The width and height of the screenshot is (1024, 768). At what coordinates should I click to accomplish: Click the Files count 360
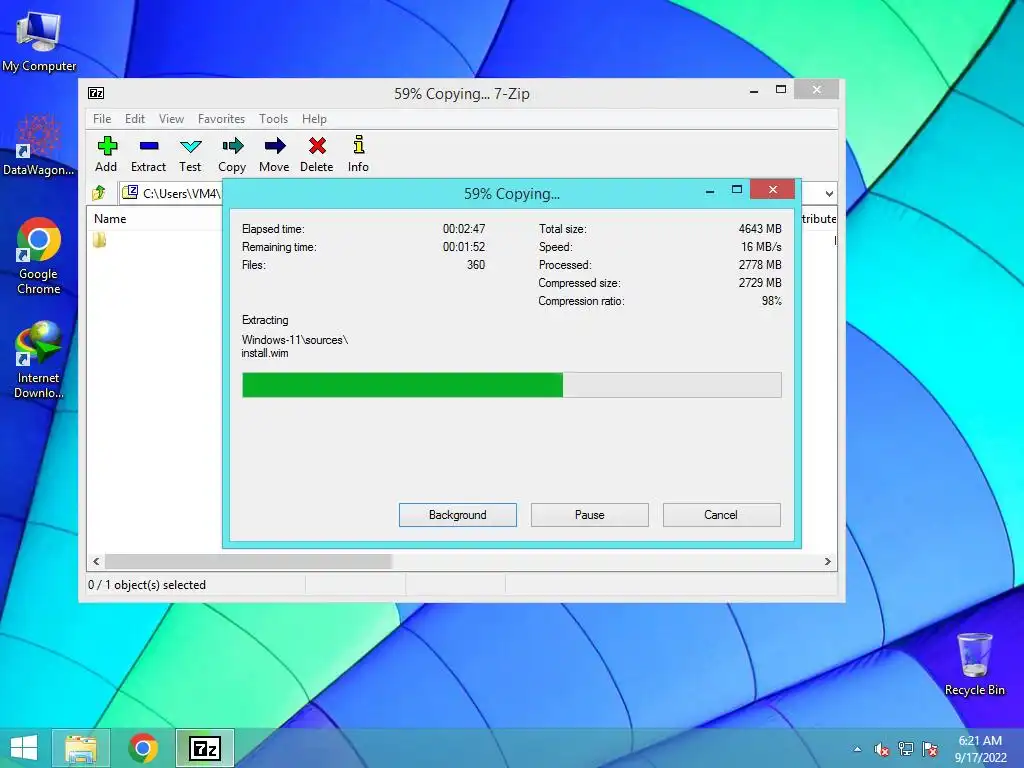click(x=476, y=265)
